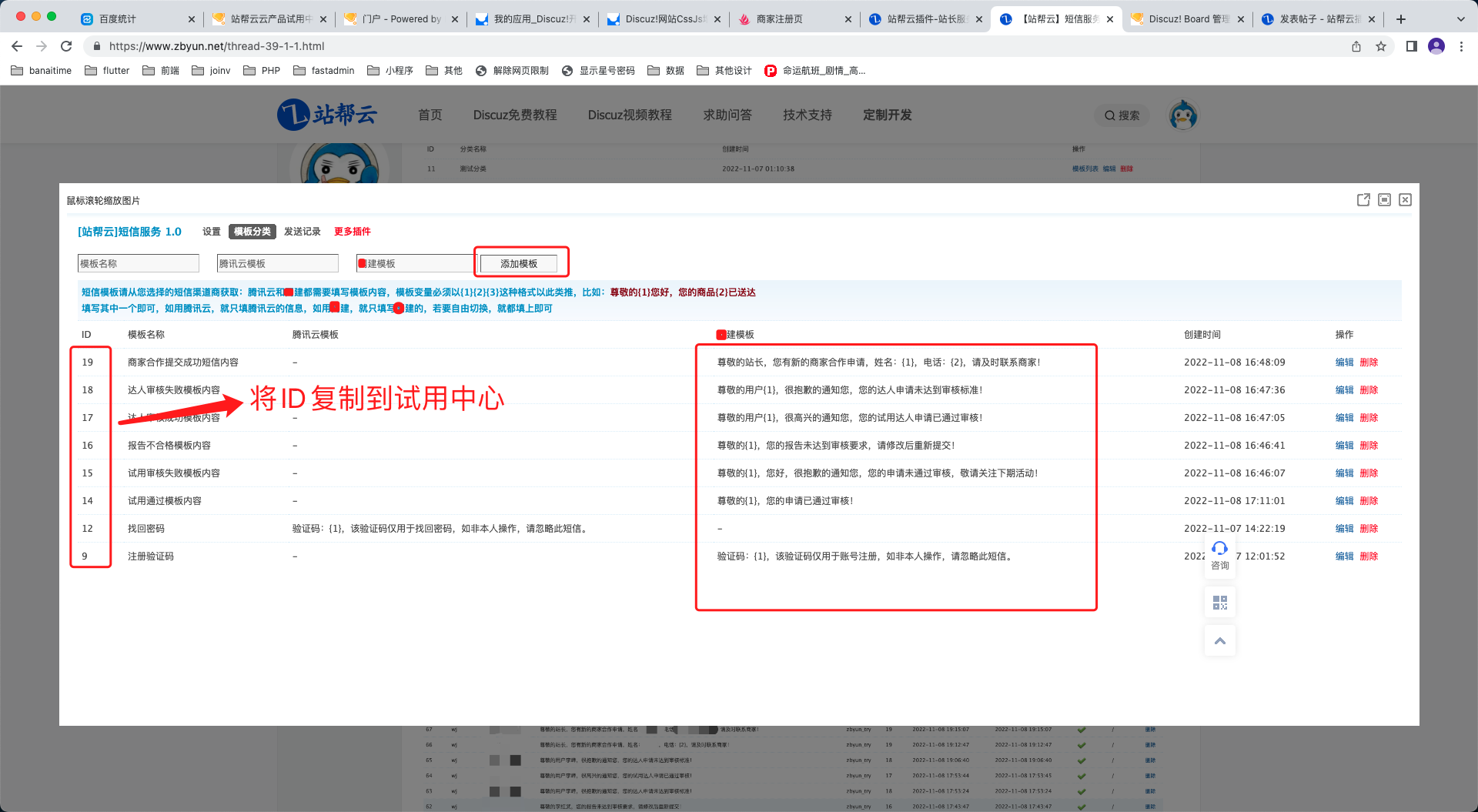
Task: Click the browser reload page icon
Action: pyautogui.click(x=66, y=46)
